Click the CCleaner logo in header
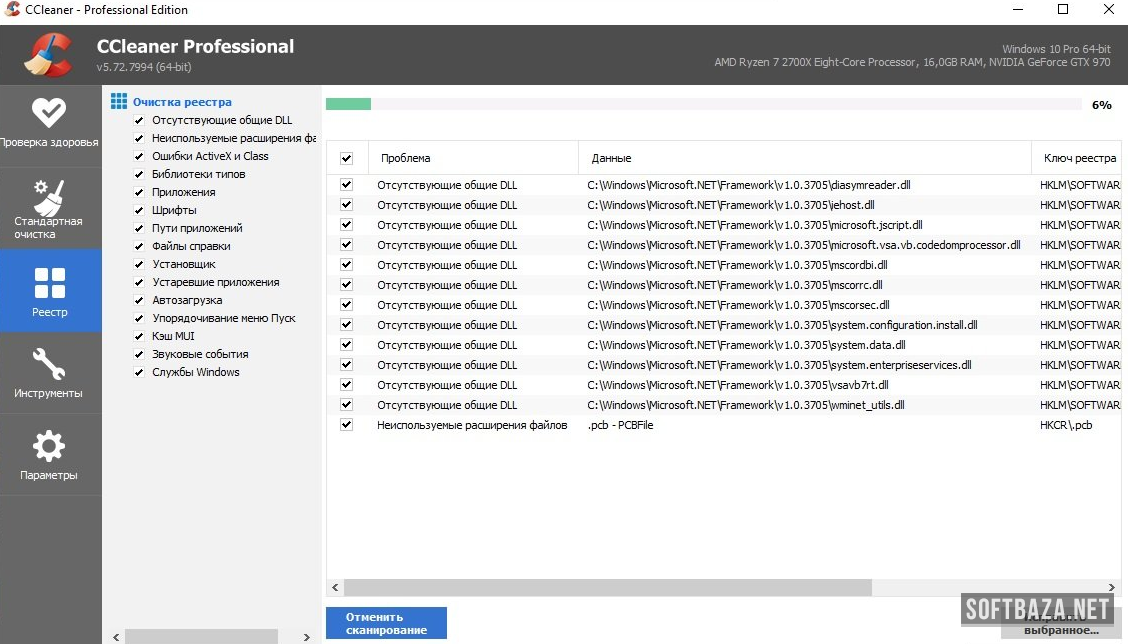1128x644 pixels. click(49, 56)
